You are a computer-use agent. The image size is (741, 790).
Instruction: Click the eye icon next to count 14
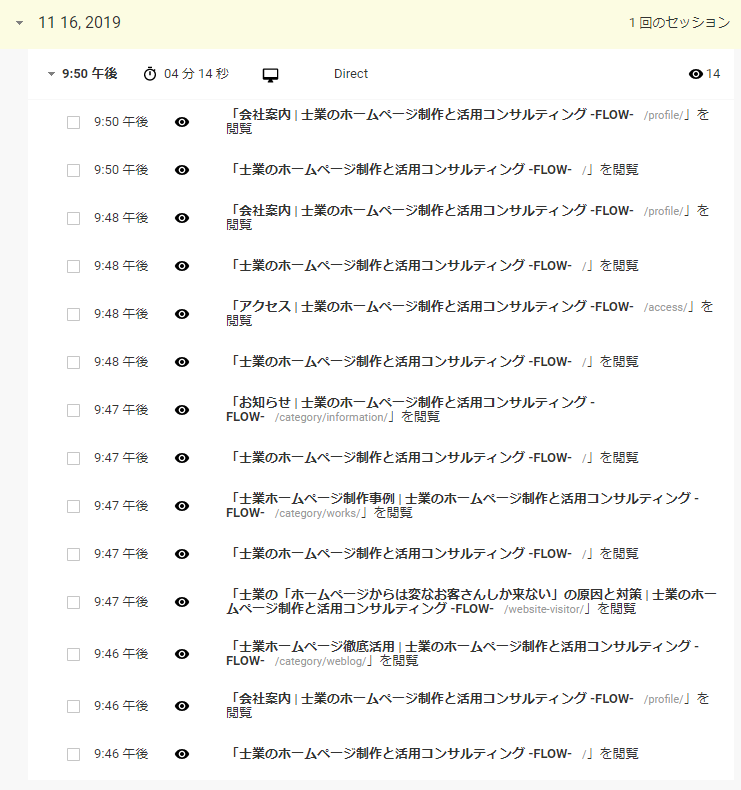click(x=695, y=74)
